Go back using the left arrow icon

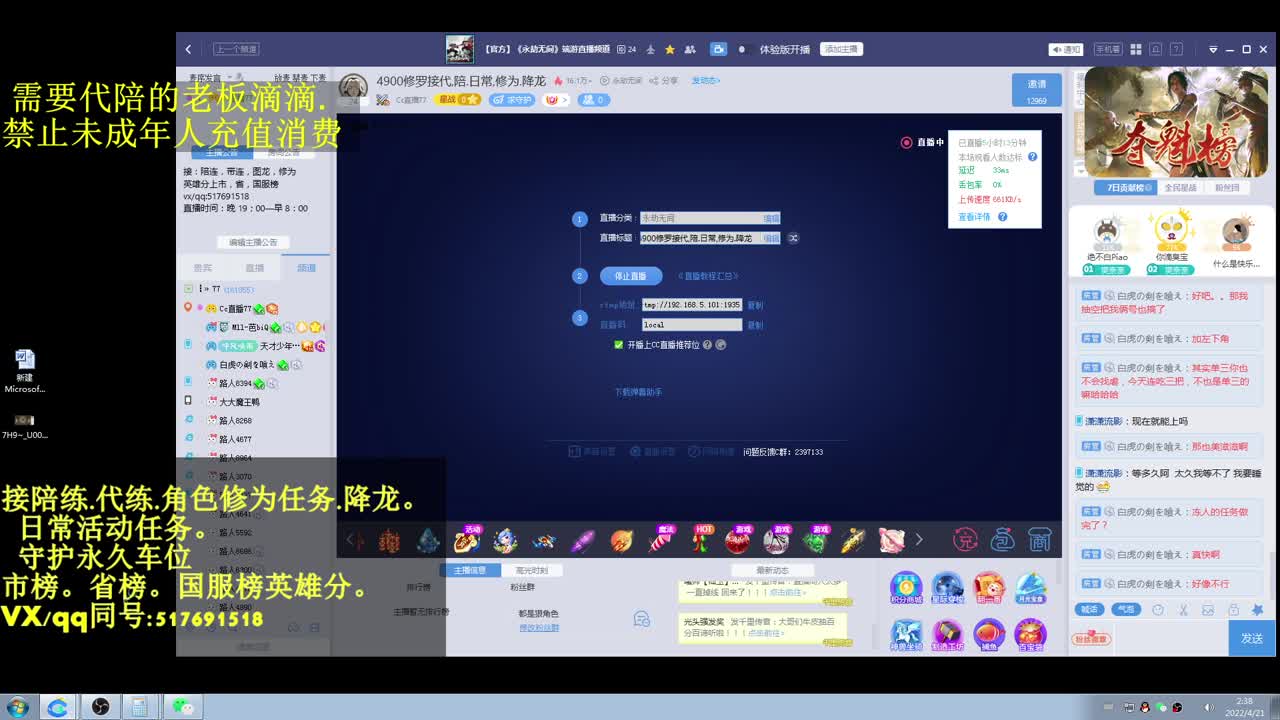[188, 49]
